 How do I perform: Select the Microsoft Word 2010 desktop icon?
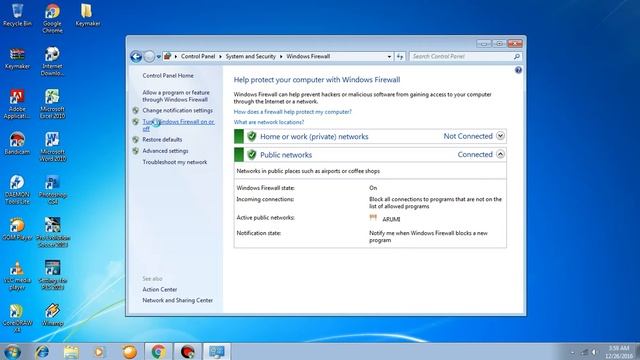tap(52, 147)
